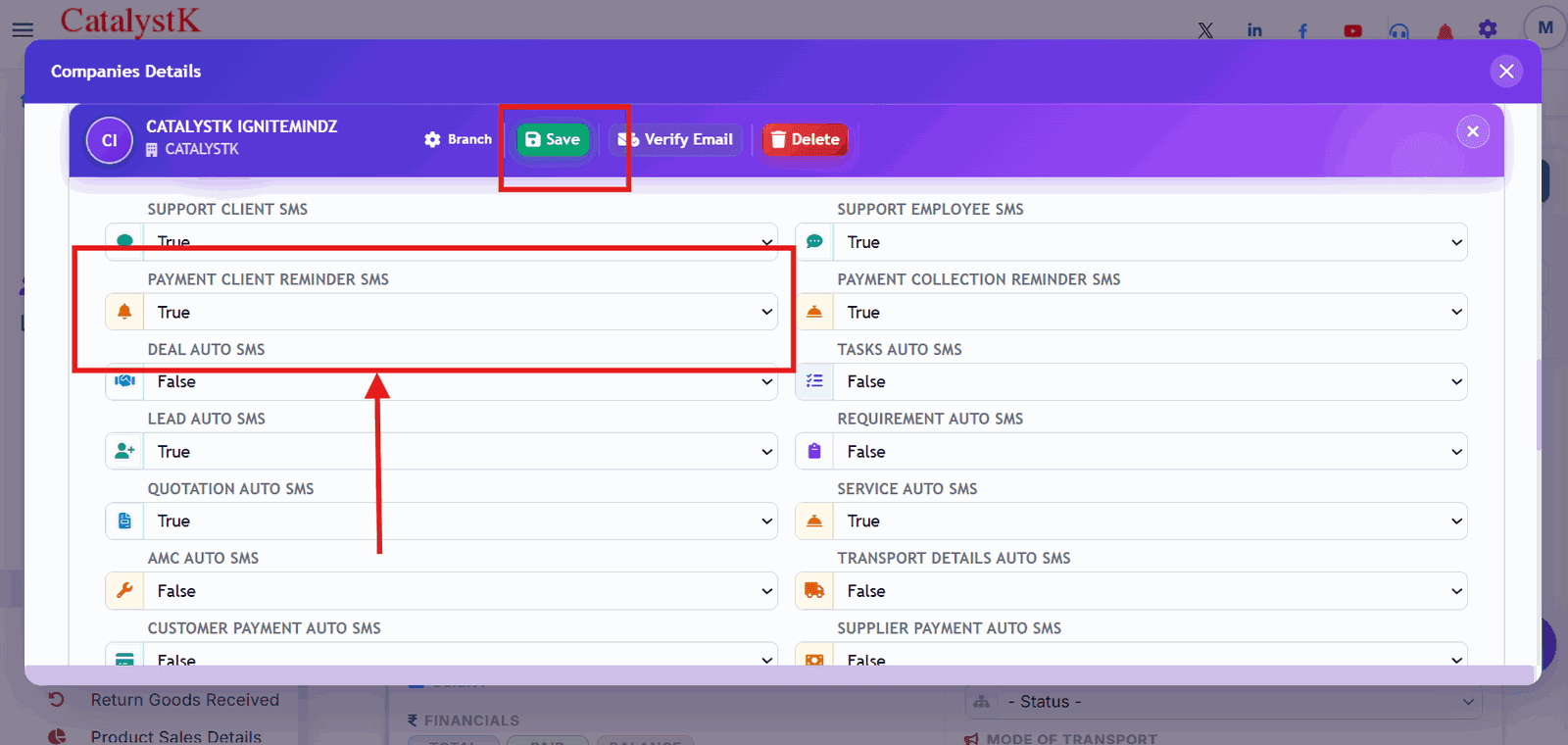Viewport: 1568px width, 745px height.
Task: Open Return Goods Received in sidebar
Action: pos(184,700)
